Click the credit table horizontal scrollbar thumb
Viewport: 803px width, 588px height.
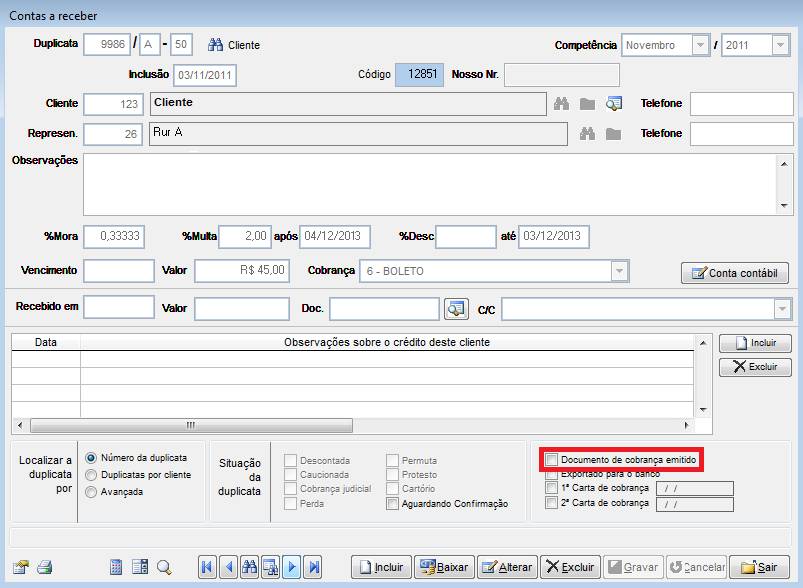pos(191,425)
